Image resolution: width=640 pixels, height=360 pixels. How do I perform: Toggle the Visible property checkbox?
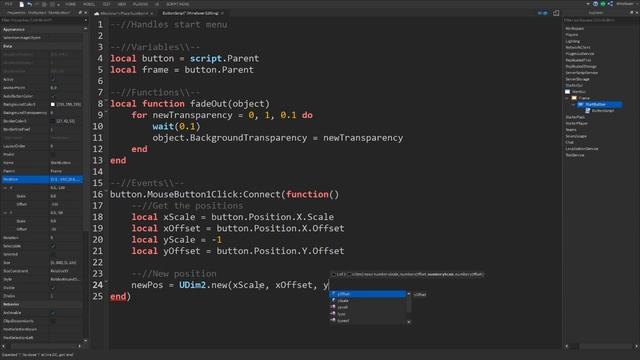pos(53,288)
